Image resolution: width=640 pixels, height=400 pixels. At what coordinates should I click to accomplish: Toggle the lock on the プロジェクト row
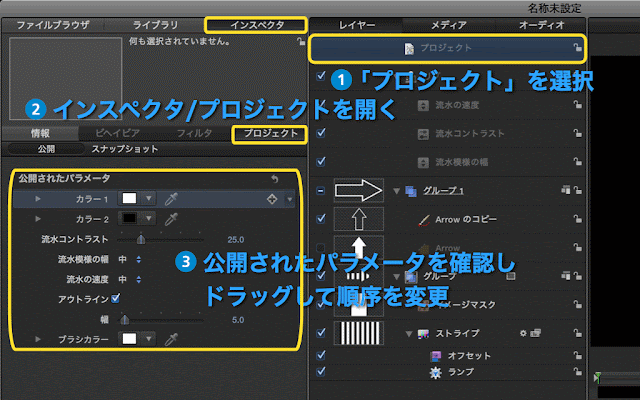(578, 47)
